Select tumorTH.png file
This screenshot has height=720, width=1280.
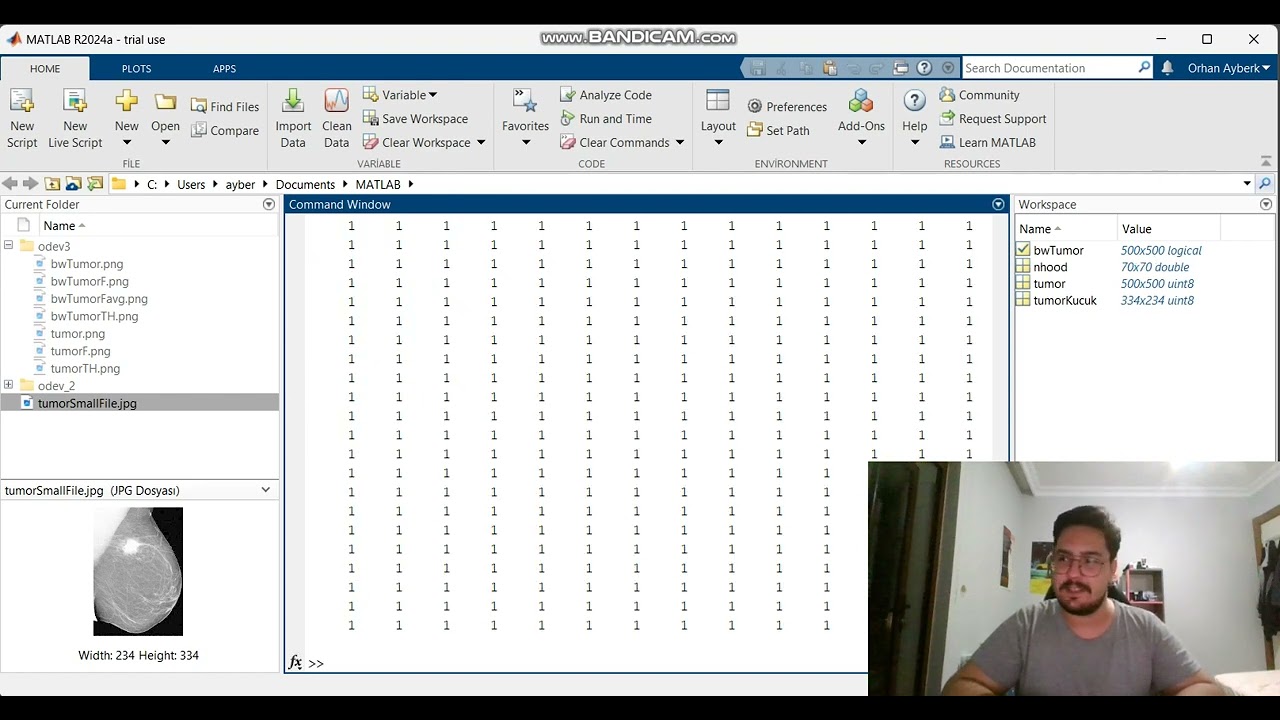[85, 368]
